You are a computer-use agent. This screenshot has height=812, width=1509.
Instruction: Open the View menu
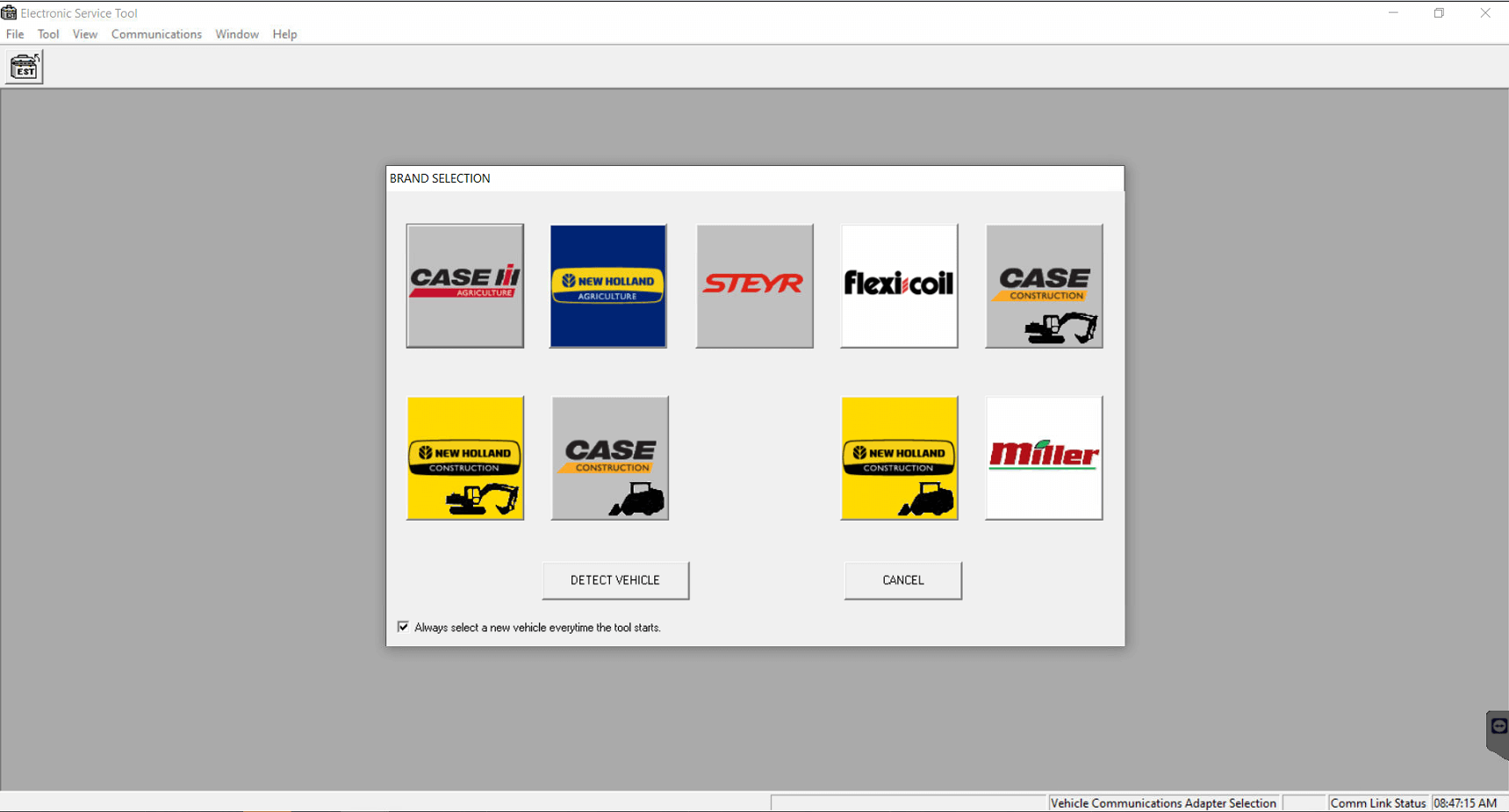(85, 34)
